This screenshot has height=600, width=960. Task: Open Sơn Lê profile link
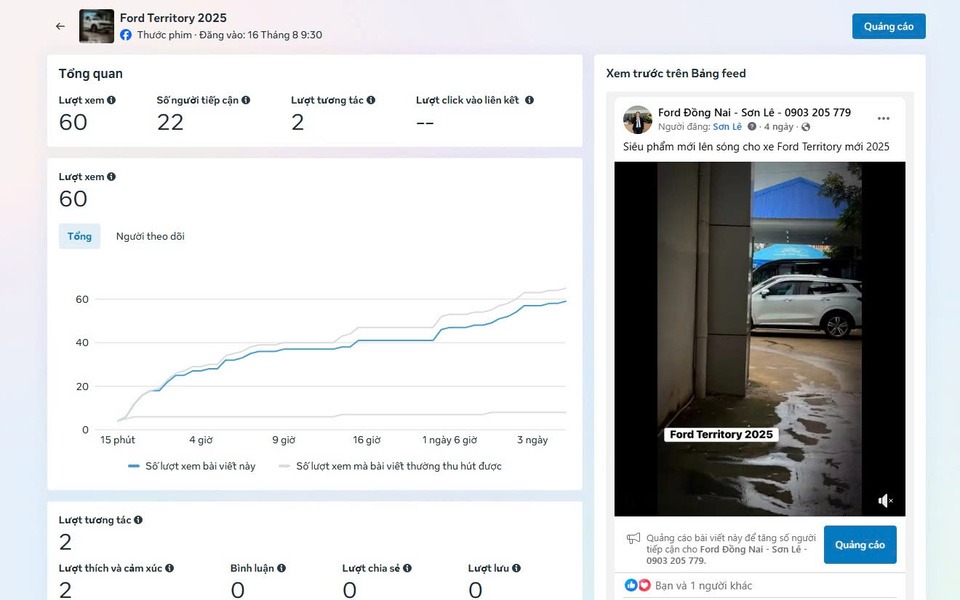pos(727,127)
